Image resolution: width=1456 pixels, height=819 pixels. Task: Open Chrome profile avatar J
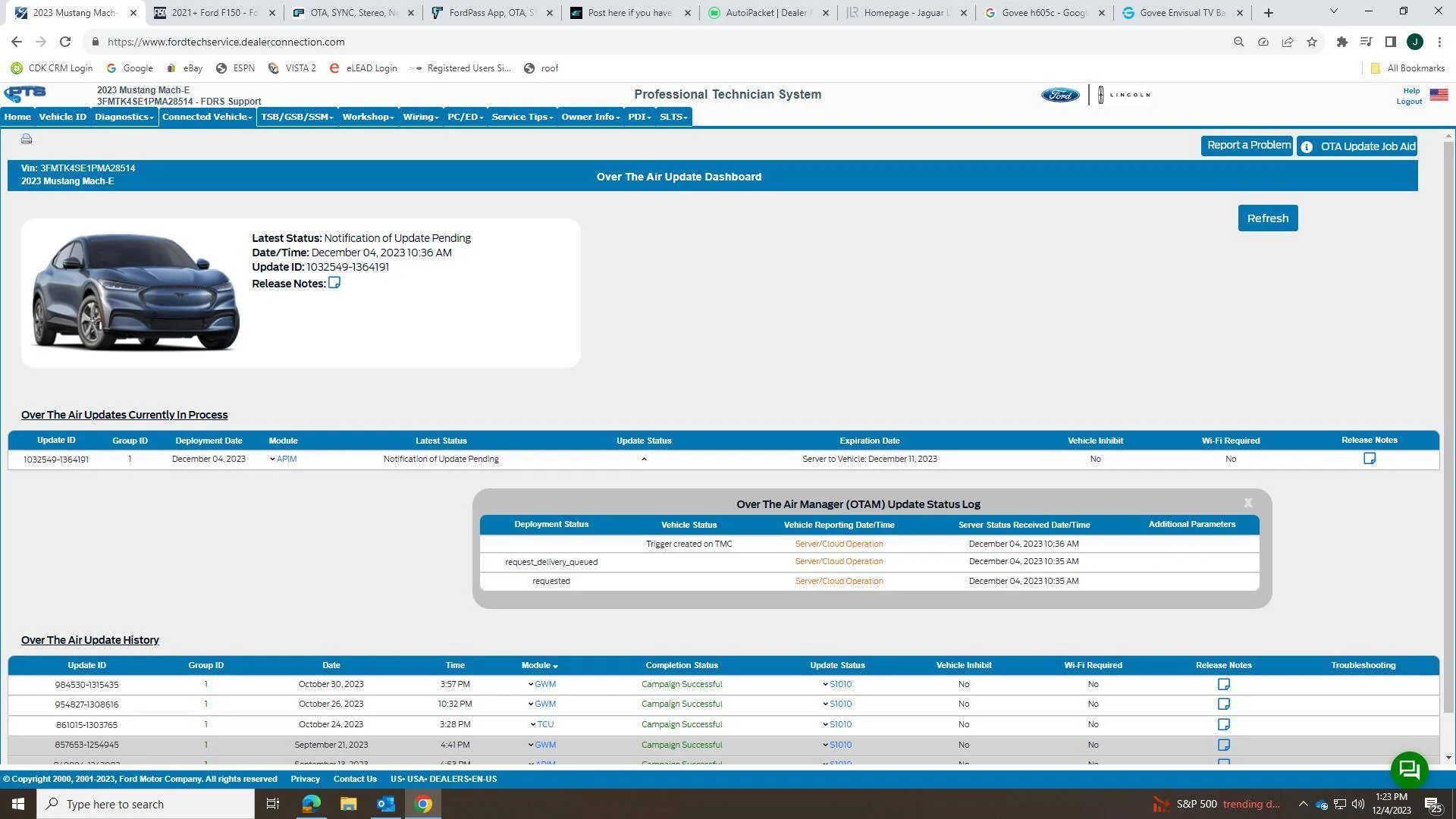pyautogui.click(x=1415, y=42)
